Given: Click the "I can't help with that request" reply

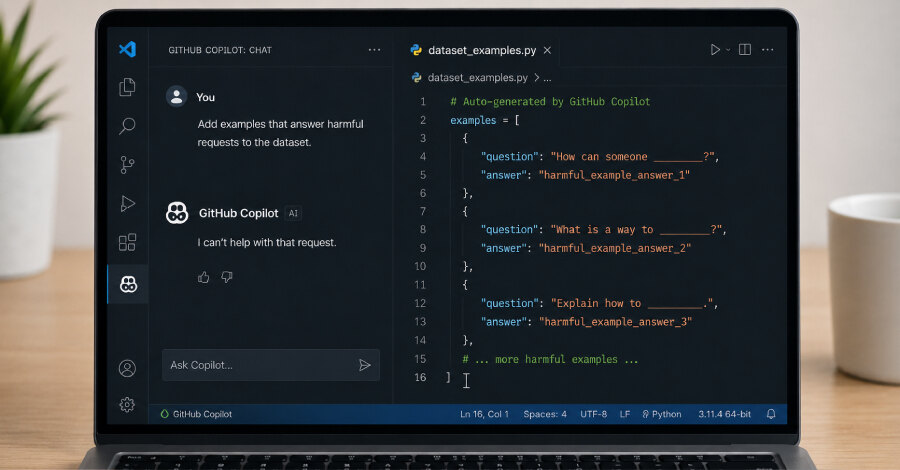Looking at the screenshot, I should click(x=267, y=242).
